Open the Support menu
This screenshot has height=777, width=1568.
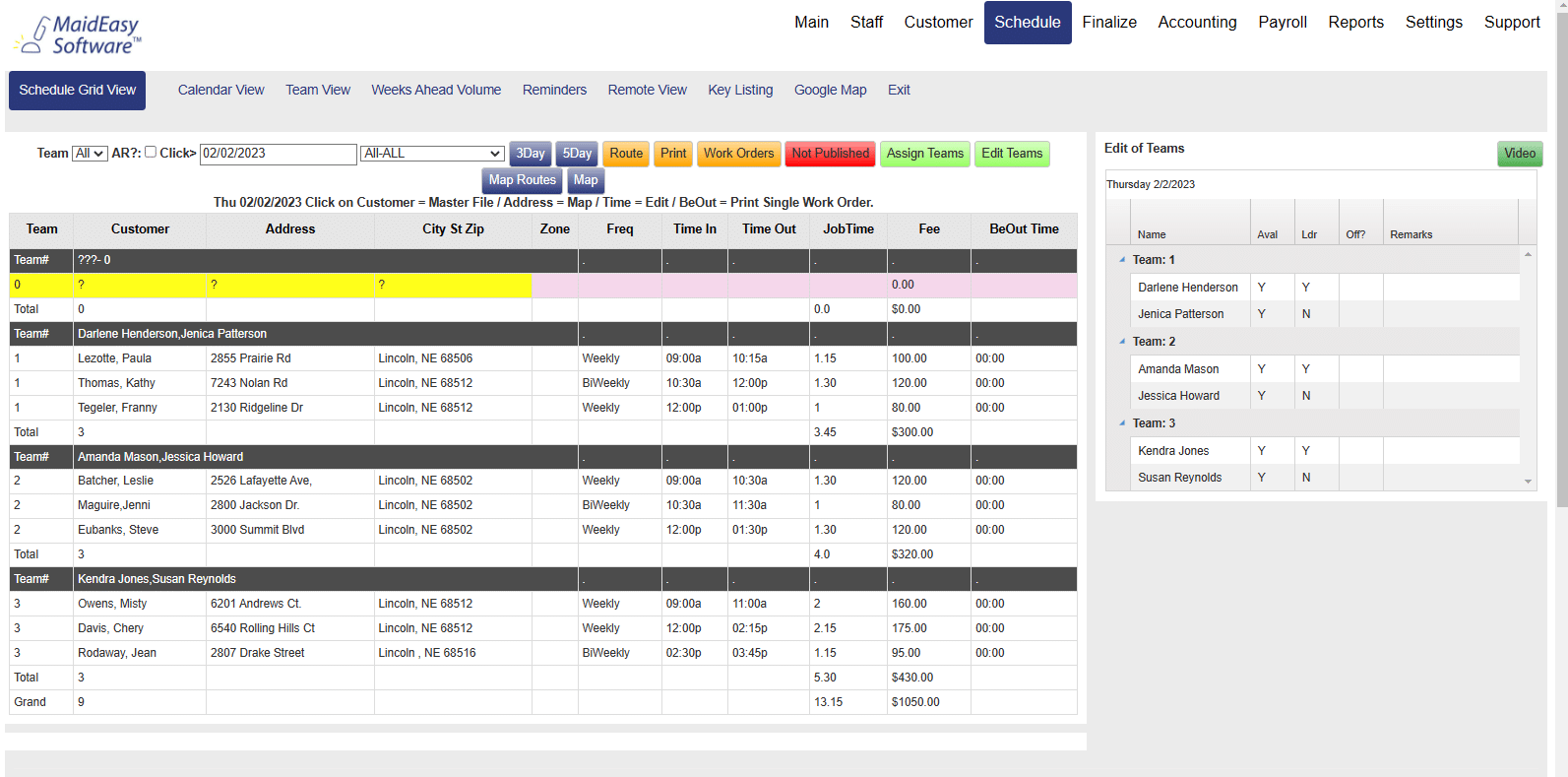coord(1512,23)
